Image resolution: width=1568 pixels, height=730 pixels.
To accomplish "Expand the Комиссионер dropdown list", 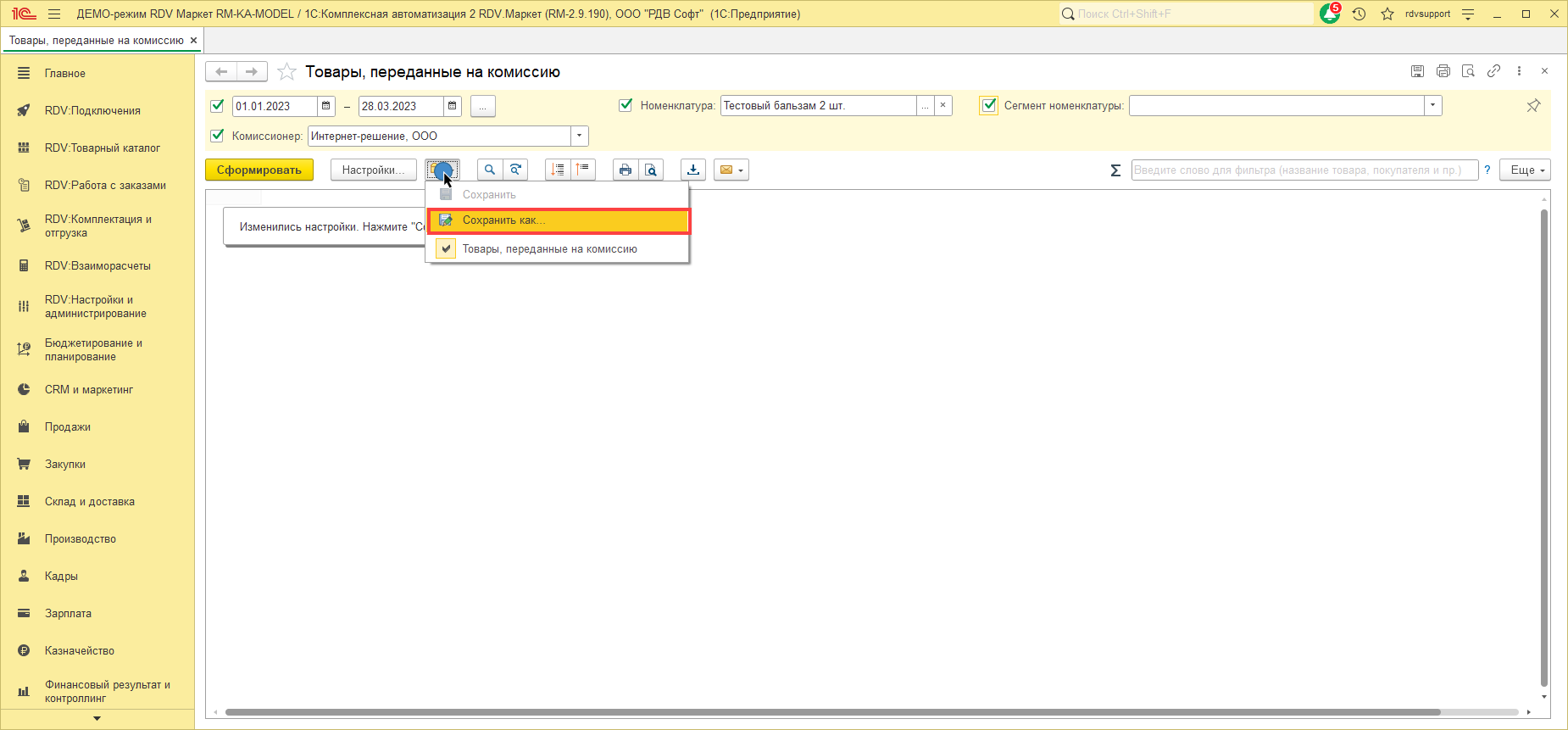I will (580, 136).
